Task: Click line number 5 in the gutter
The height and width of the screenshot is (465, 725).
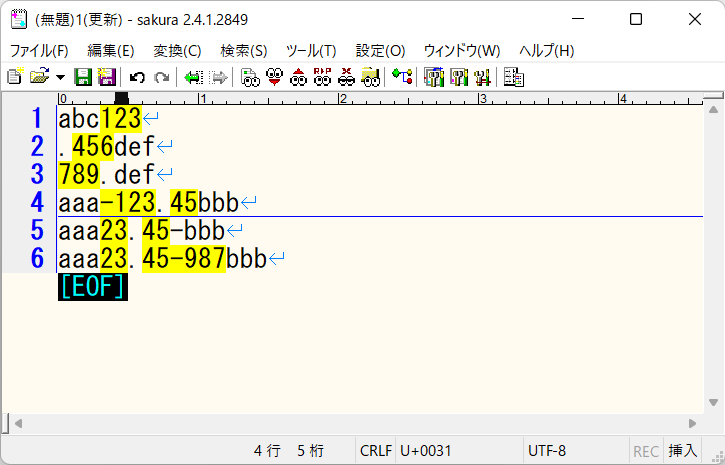Action: point(37,230)
